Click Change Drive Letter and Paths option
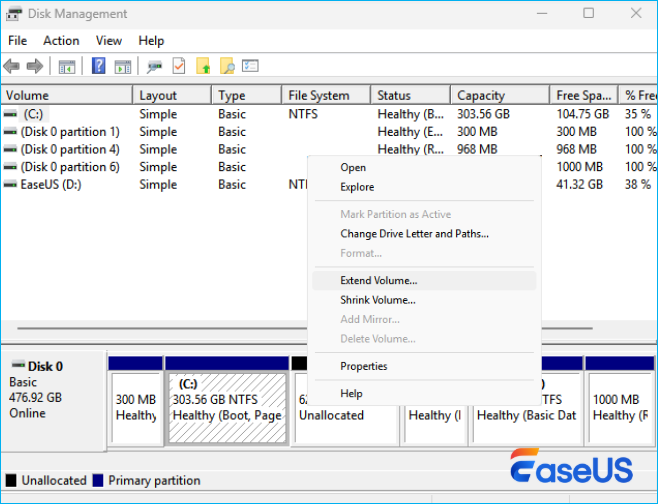The height and width of the screenshot is (504, 658). (x=414, y=234)
